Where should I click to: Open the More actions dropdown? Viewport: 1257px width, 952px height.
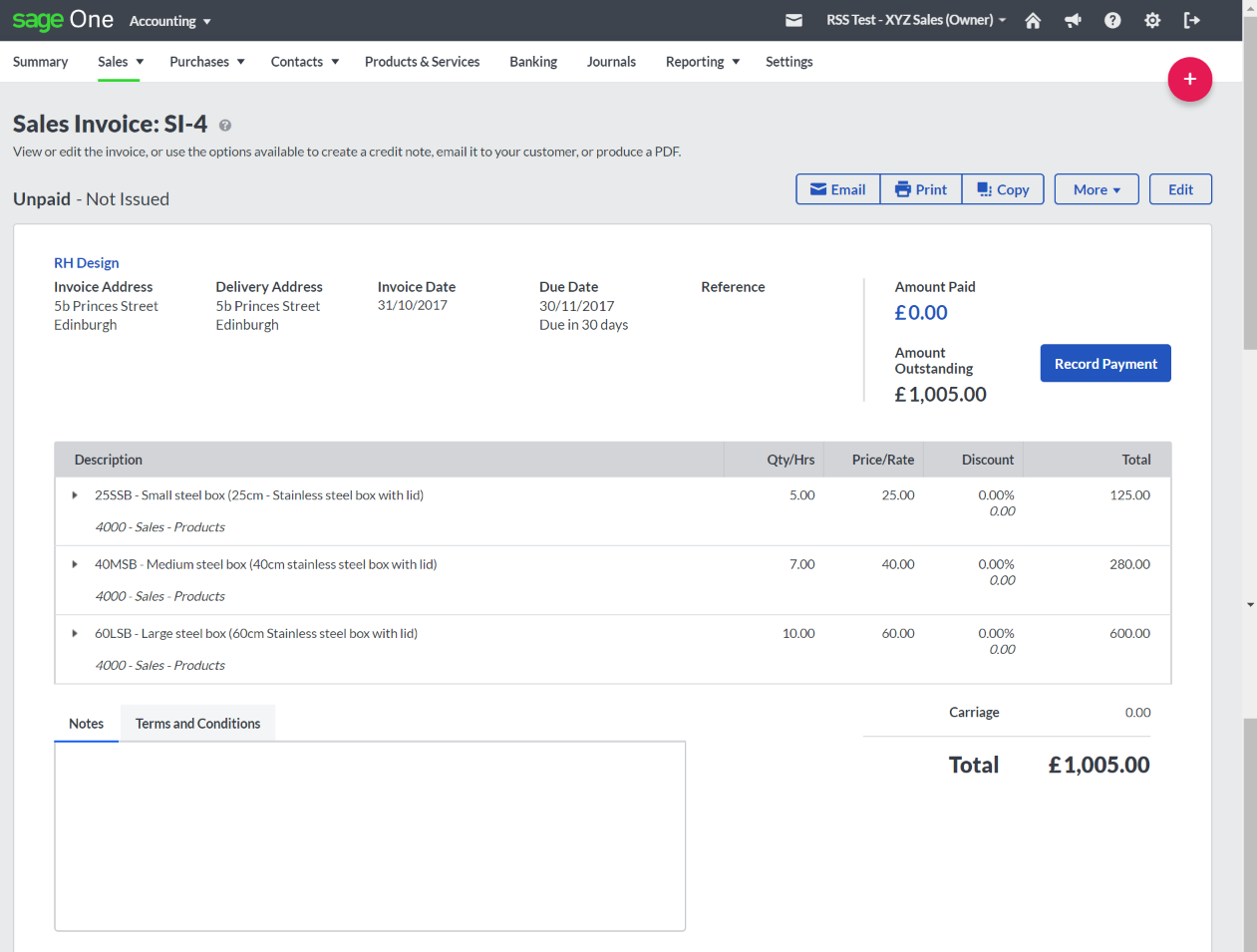coord(1096,188)
